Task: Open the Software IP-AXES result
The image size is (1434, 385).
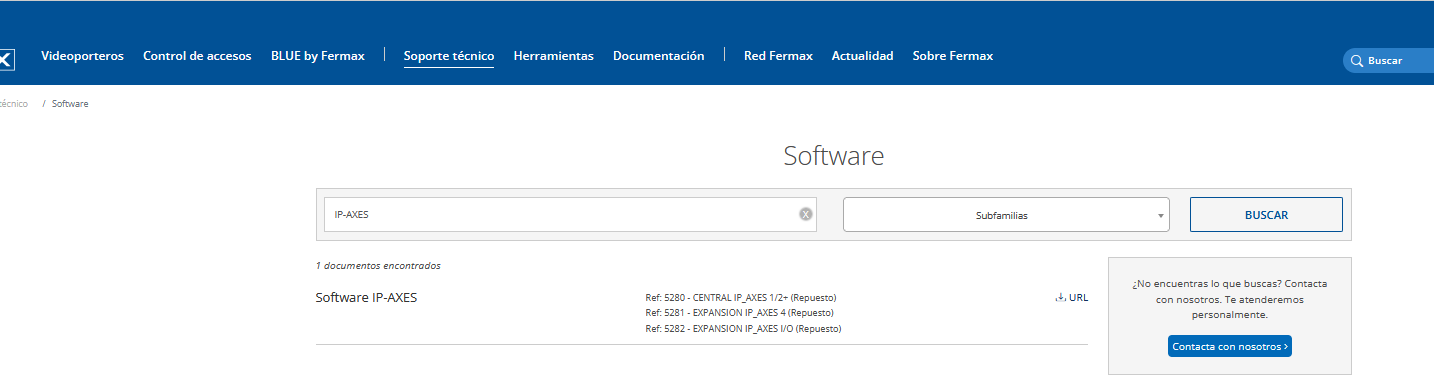Action: 366,297
